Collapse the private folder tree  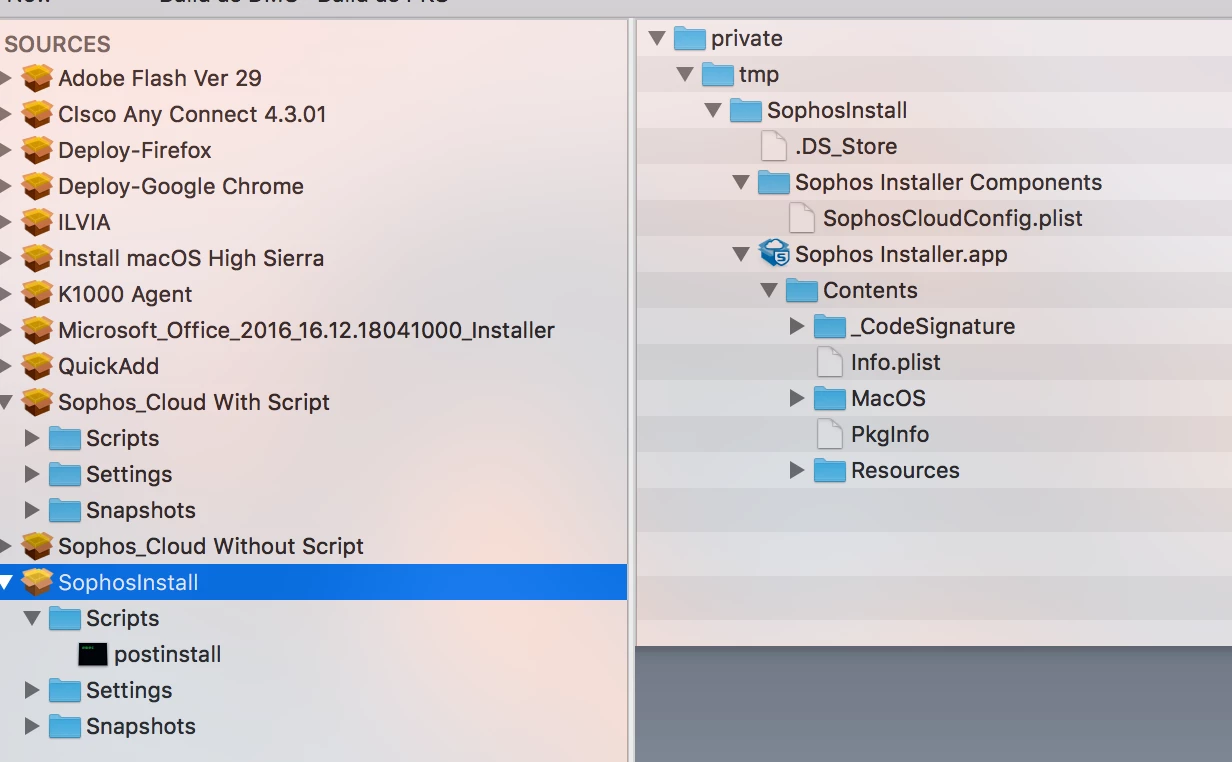point(657,38)
